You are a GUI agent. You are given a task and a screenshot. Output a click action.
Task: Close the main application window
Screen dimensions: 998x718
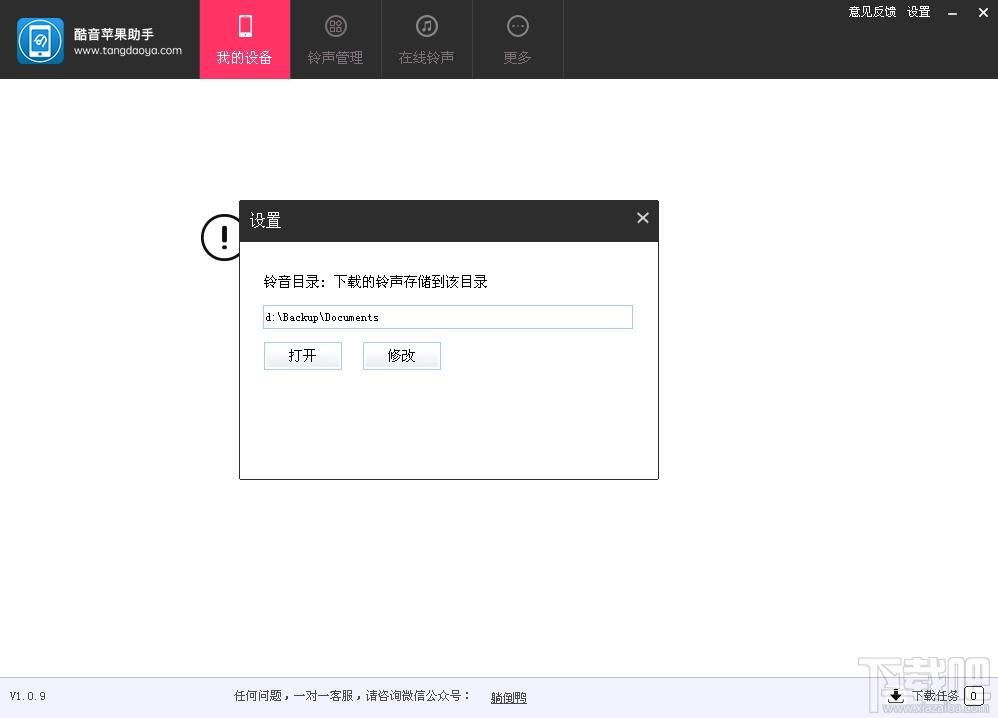(x=983, y=13)
